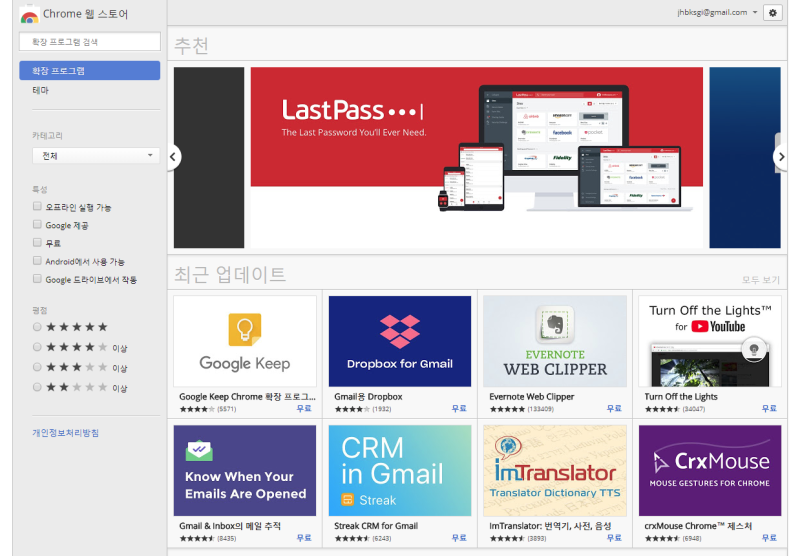Click the 'Gmail & Inbox의 메일 추적' title
This screenshot has width=800, height=556.
pyautogui.click(x=230, y=525)
